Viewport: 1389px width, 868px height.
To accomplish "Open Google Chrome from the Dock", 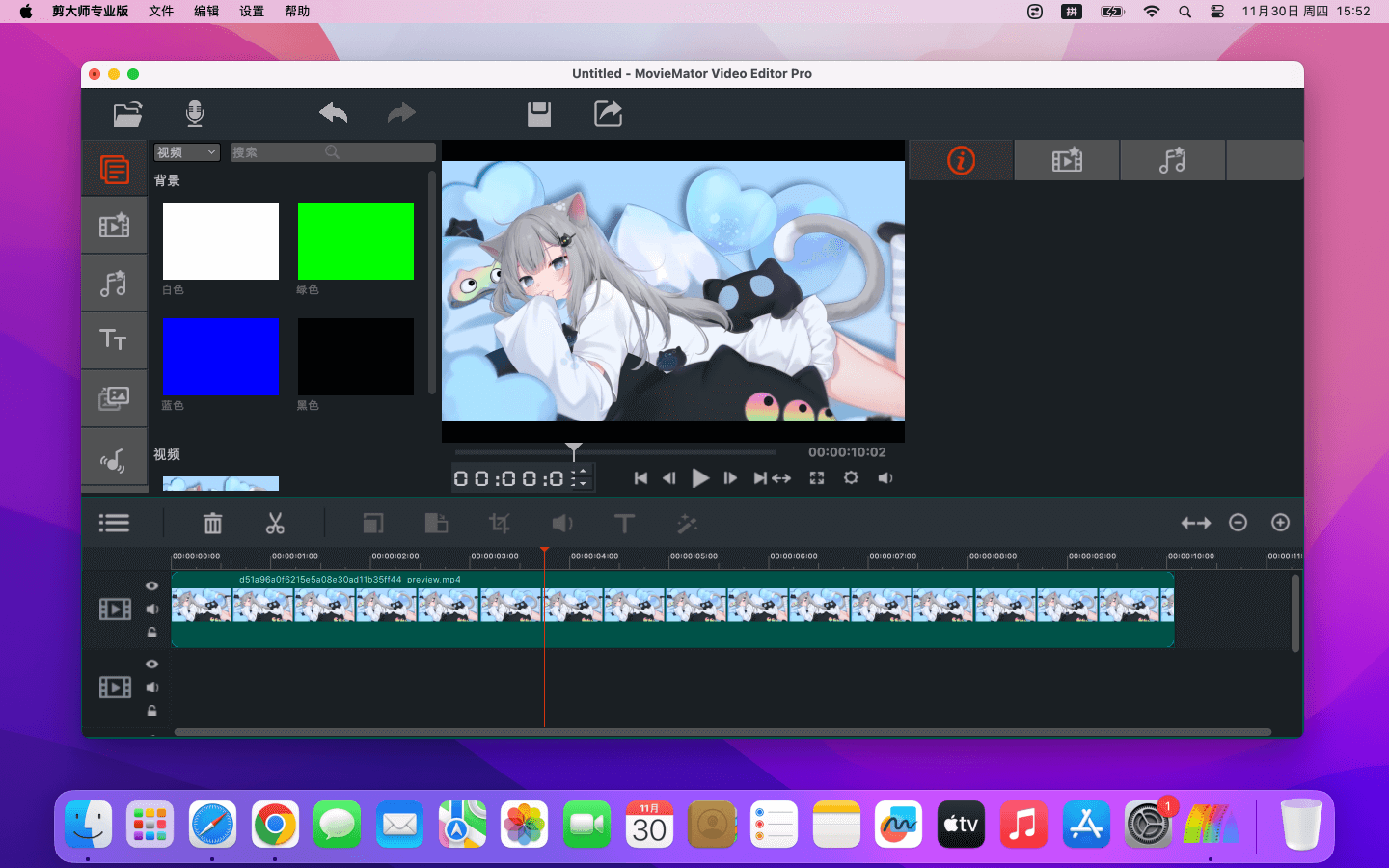I will coord(275,825).
